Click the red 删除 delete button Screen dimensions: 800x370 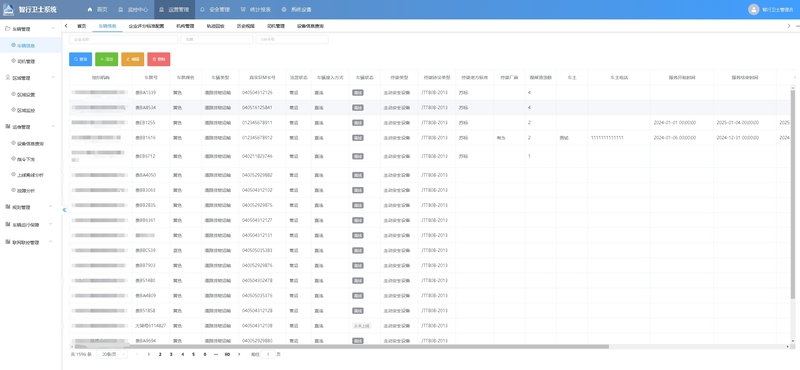(x=159, y=59)
